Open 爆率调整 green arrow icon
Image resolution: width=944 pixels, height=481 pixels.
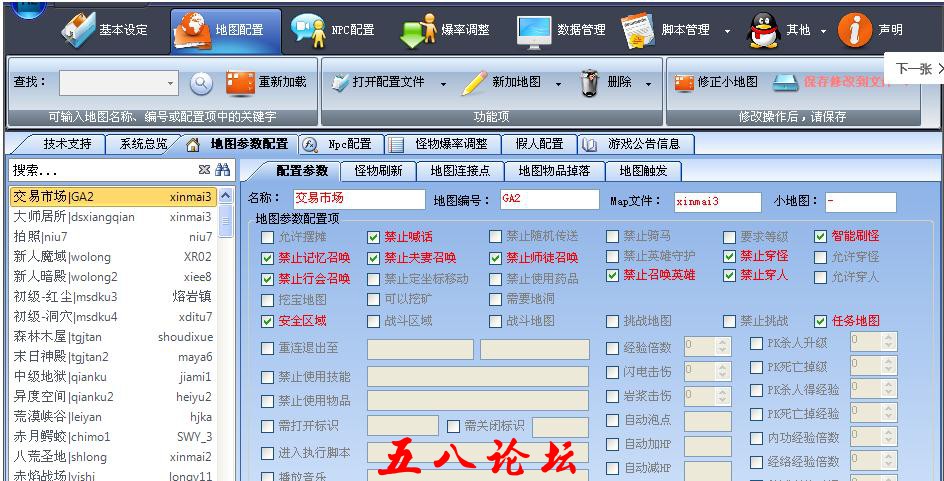click(418, 30)
